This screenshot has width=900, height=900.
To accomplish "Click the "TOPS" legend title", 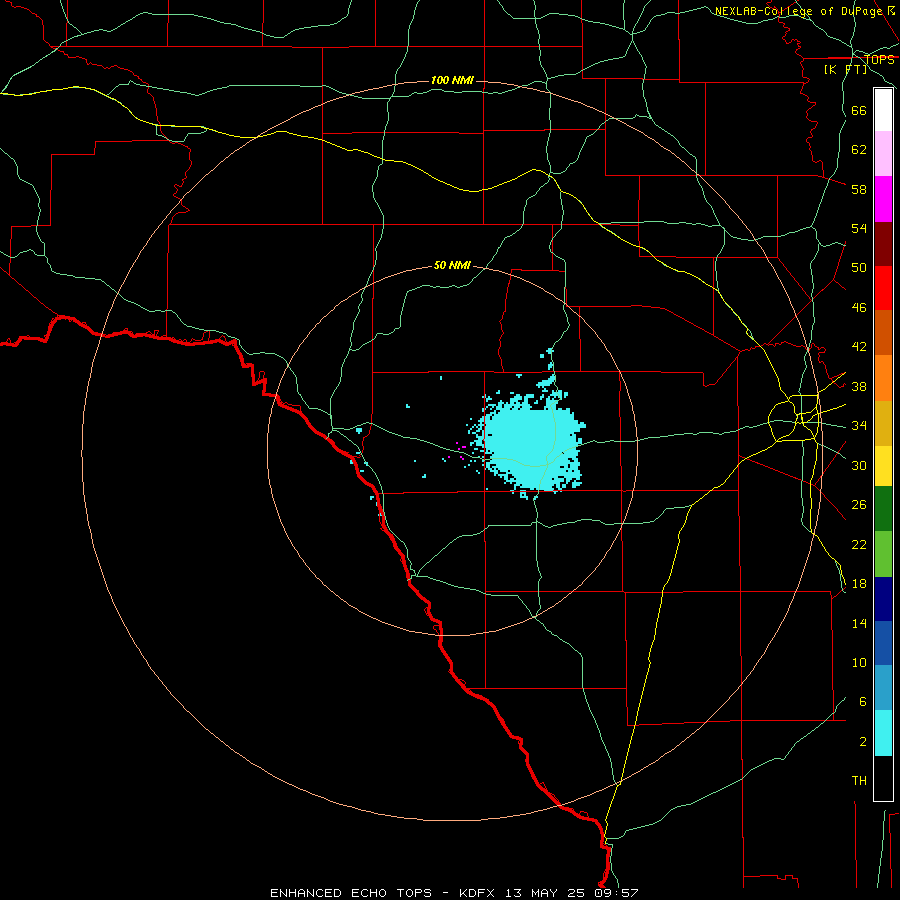I will coord(879,60).
